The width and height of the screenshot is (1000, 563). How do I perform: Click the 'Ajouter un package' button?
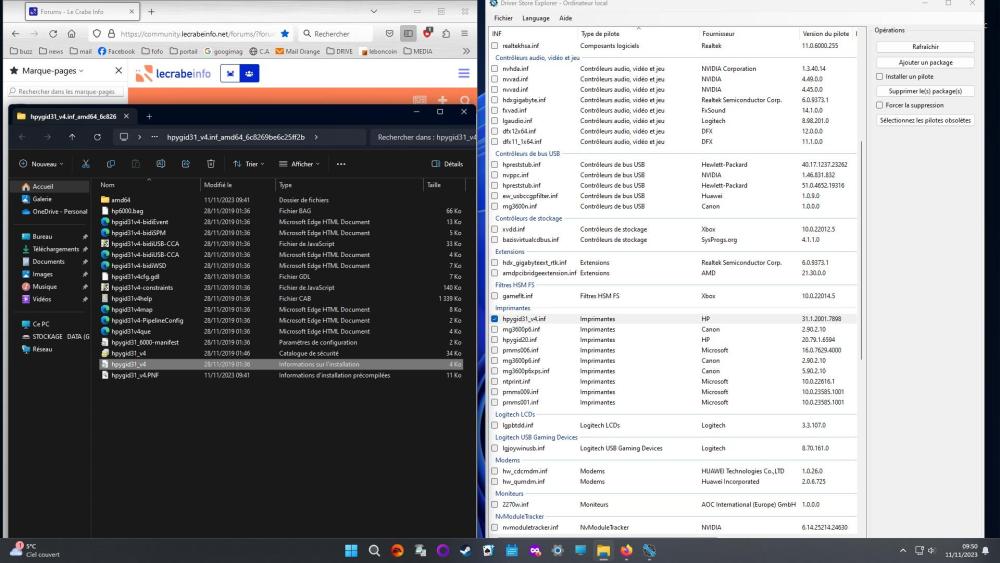[x=924, y=62]
